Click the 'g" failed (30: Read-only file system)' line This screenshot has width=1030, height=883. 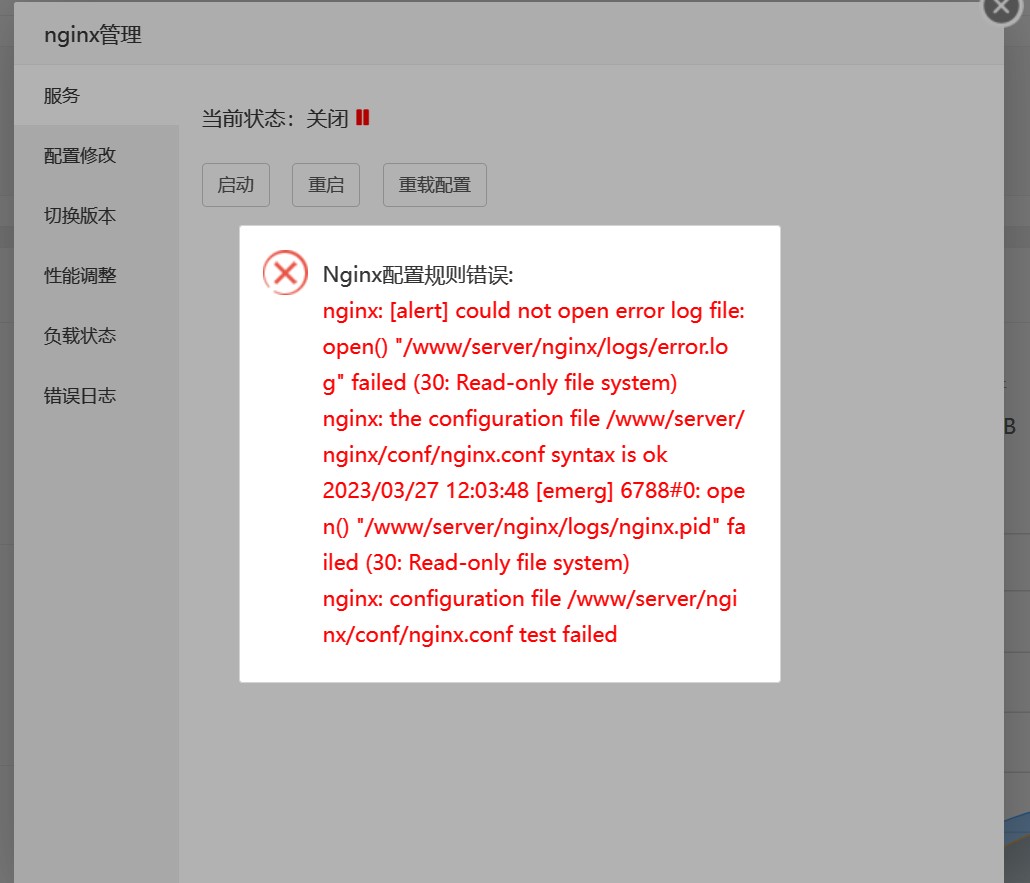(x=500, y=383)
